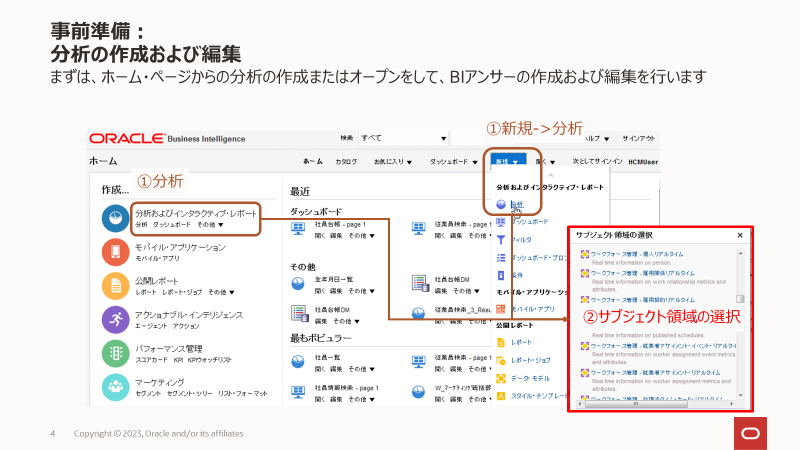
Task: Select 分析 in the 新規 menu
Action: pos(517,205)
